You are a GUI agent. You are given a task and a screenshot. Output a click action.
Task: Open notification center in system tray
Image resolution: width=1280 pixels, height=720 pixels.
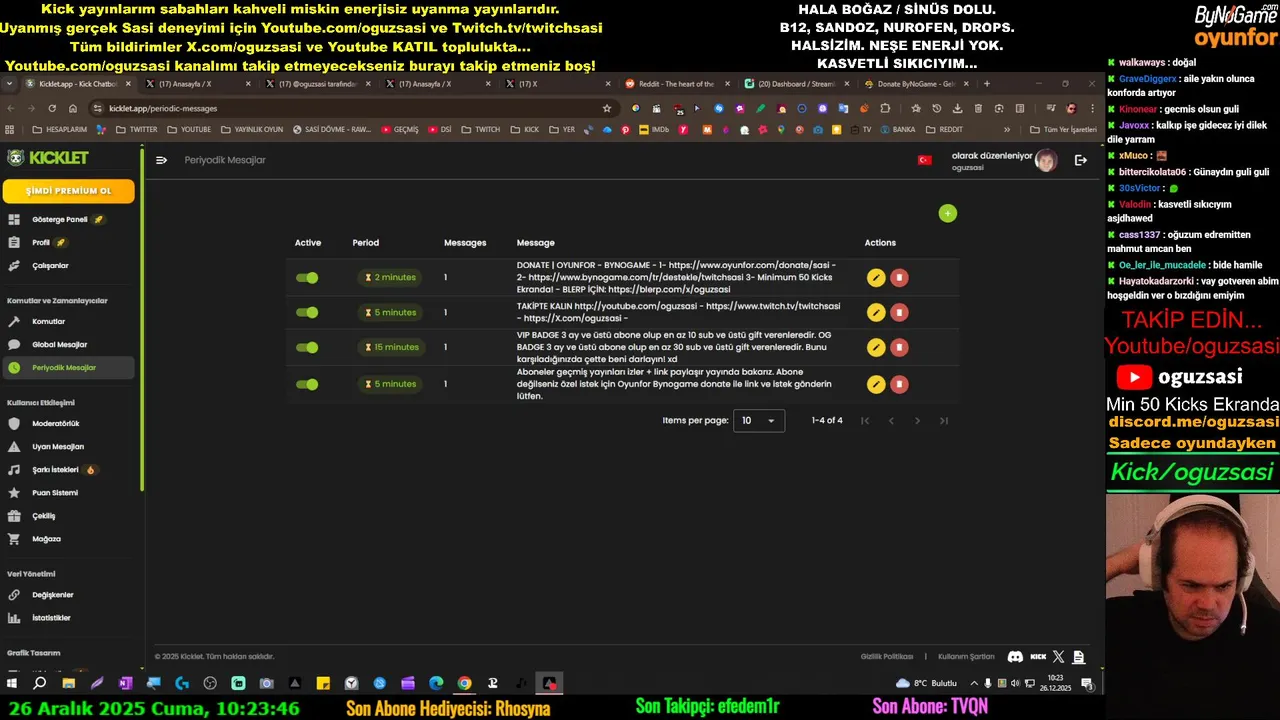coord(1087,684)
